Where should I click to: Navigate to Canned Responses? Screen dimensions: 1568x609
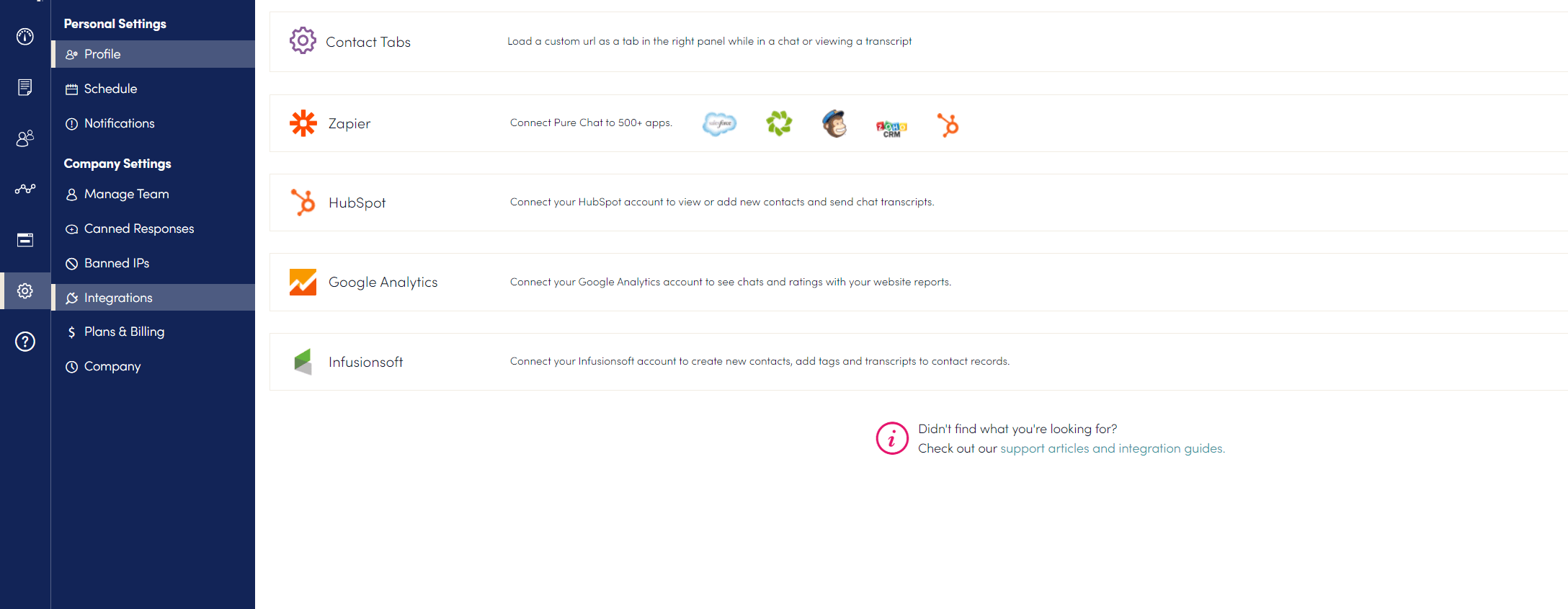[138, 228]
